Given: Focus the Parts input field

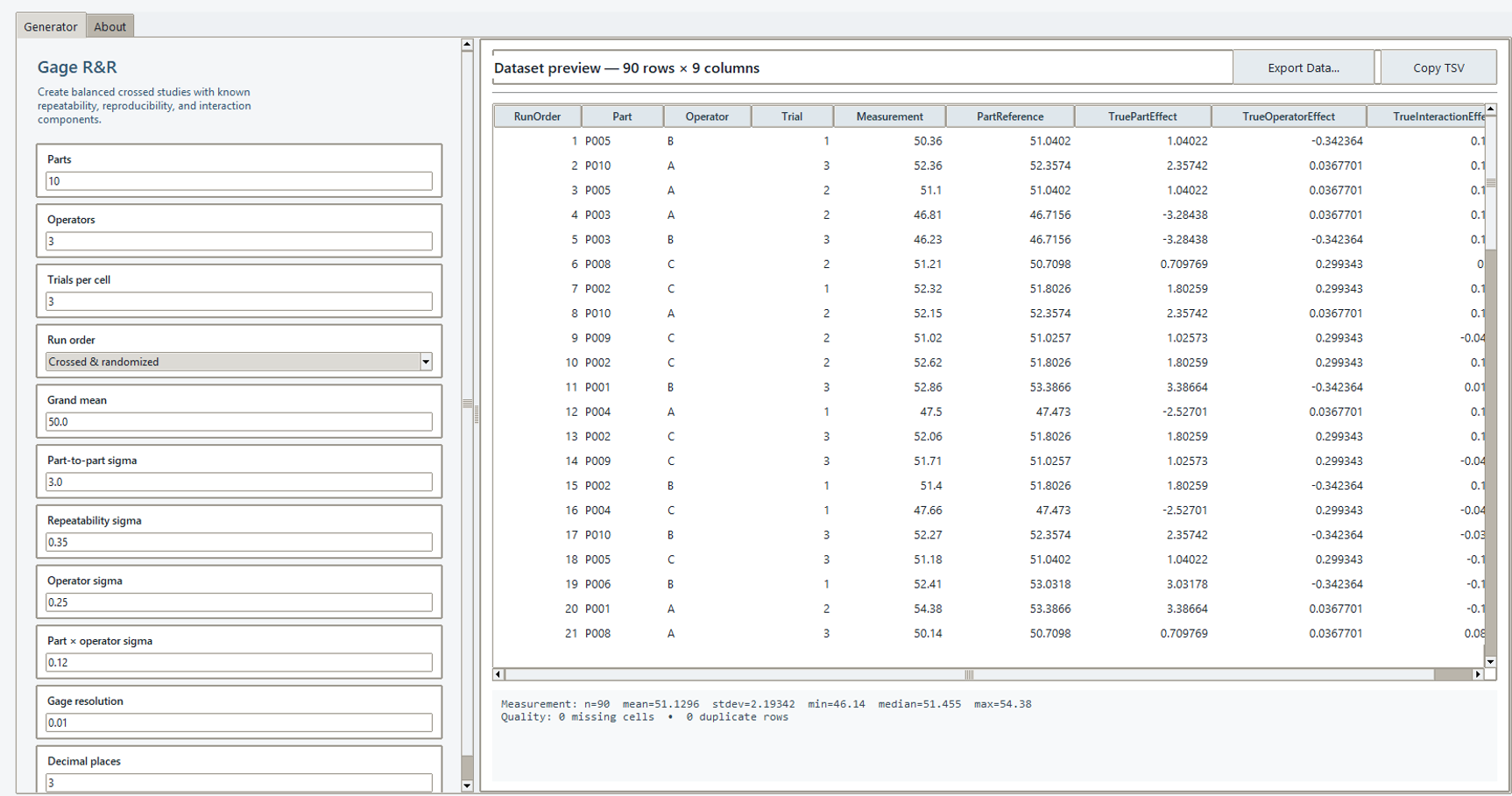Looking at the screenshot, I should pos(239,181).
